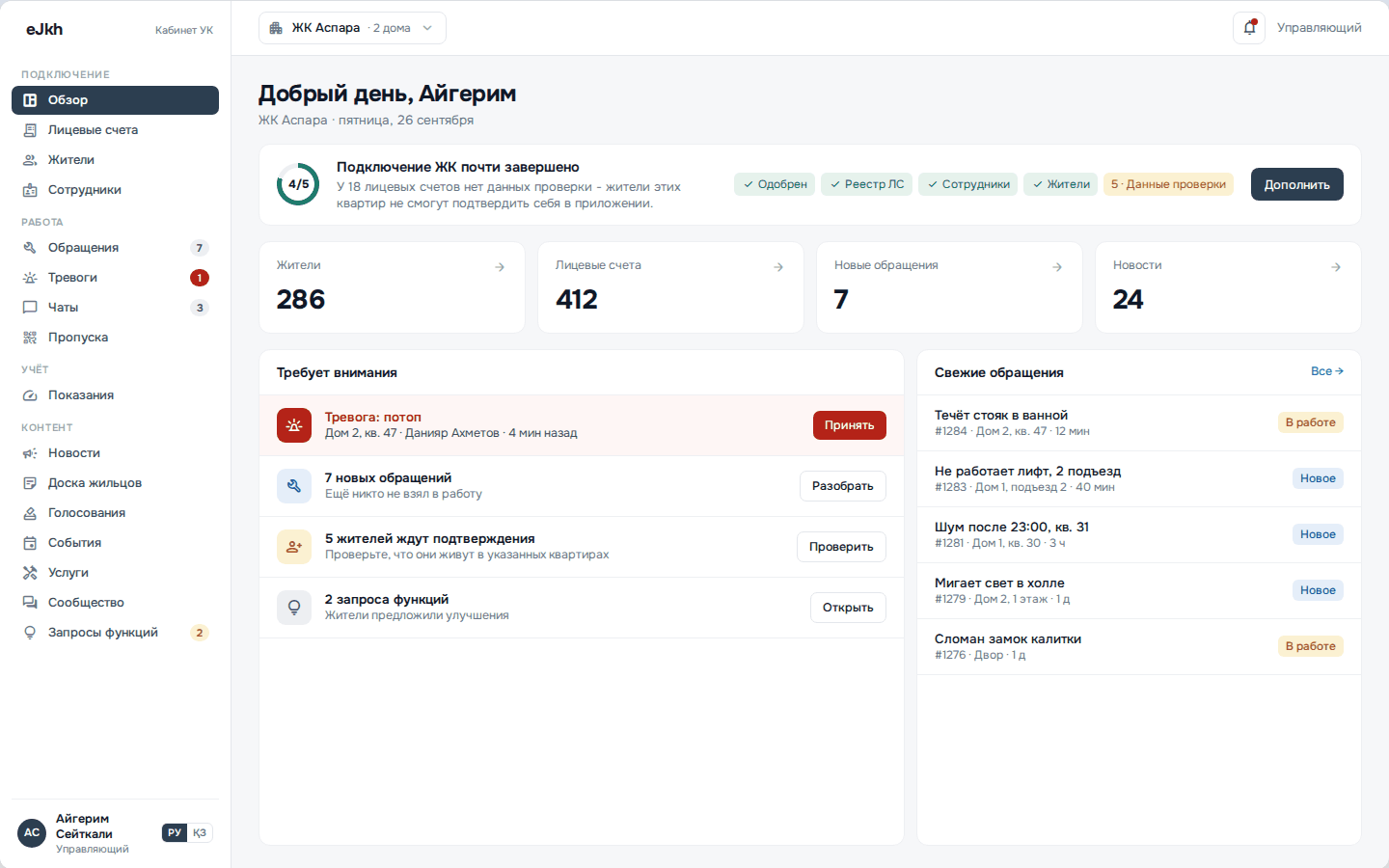Click the Новое tag on Мигает свет в холле
The image size is (1389, 868).
(1318, 590)
